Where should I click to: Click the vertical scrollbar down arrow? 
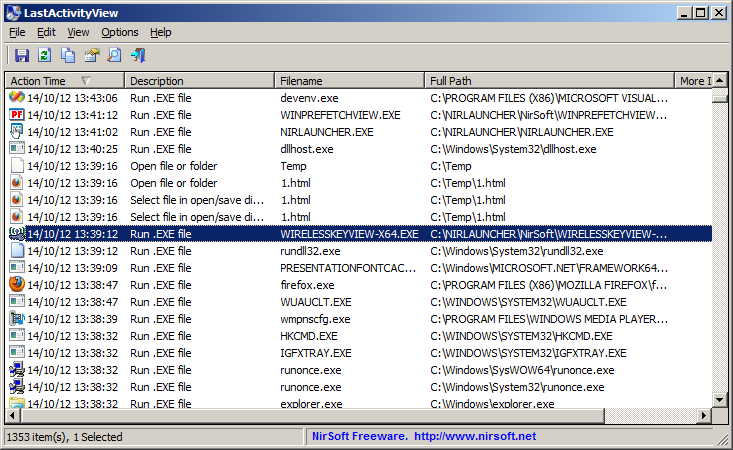point(719,400)
